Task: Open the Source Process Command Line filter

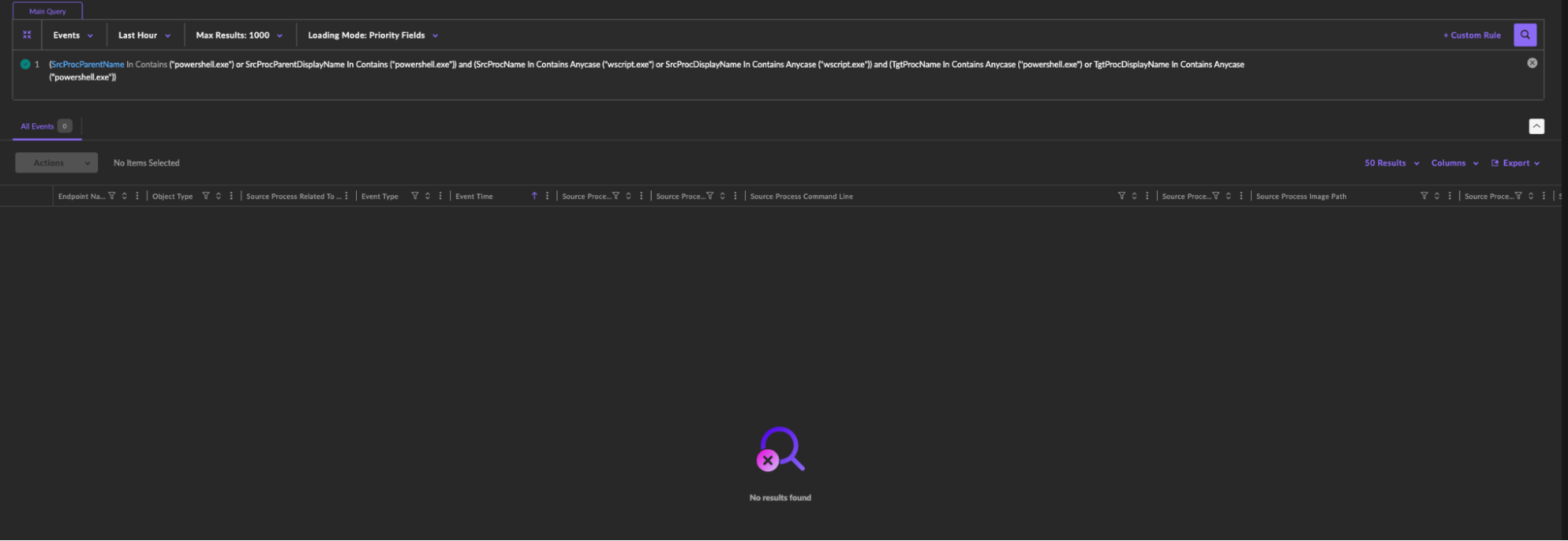Action: click(1122, 196)
